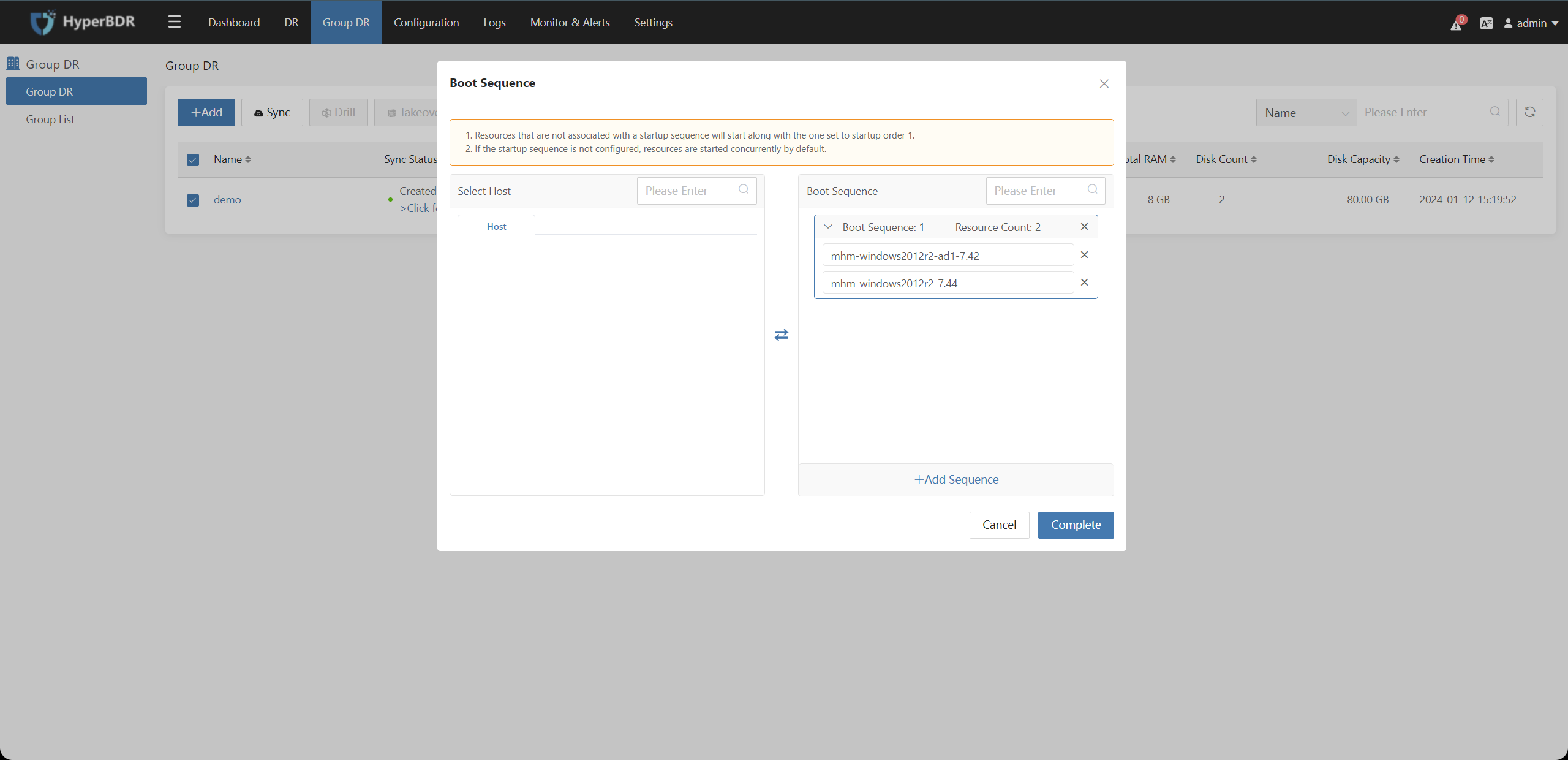Click Add Sequence to create new sequence
Viewport: 1568px width, 760px height.
click(x=955, y=479)
